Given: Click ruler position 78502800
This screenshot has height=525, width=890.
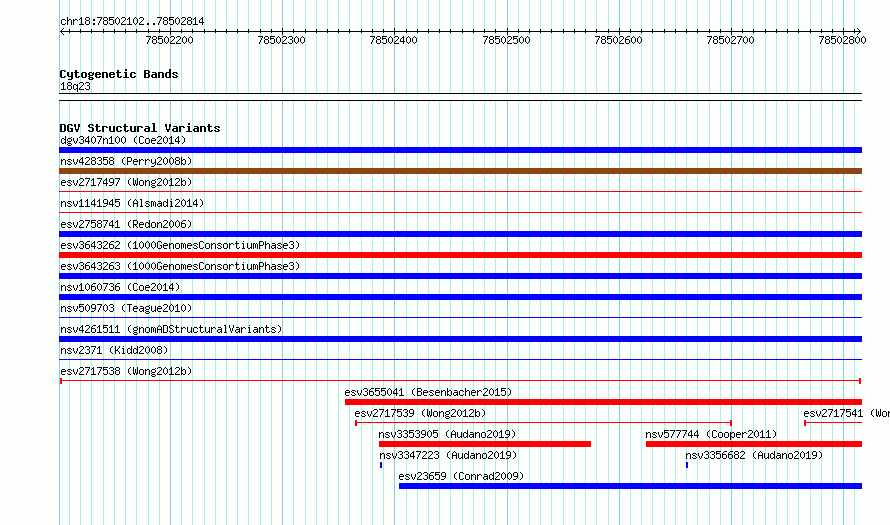Looking at the screenshot, I should 842,40.
